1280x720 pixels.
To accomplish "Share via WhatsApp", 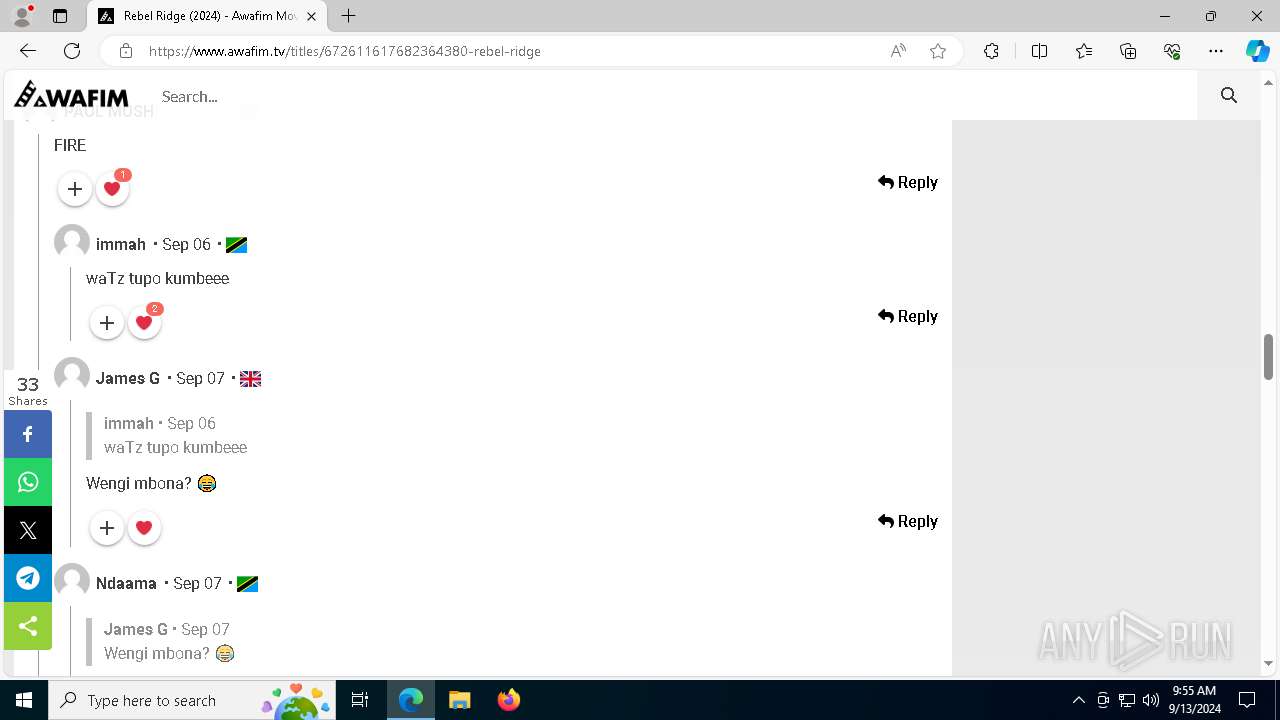I will coord(28,482).
